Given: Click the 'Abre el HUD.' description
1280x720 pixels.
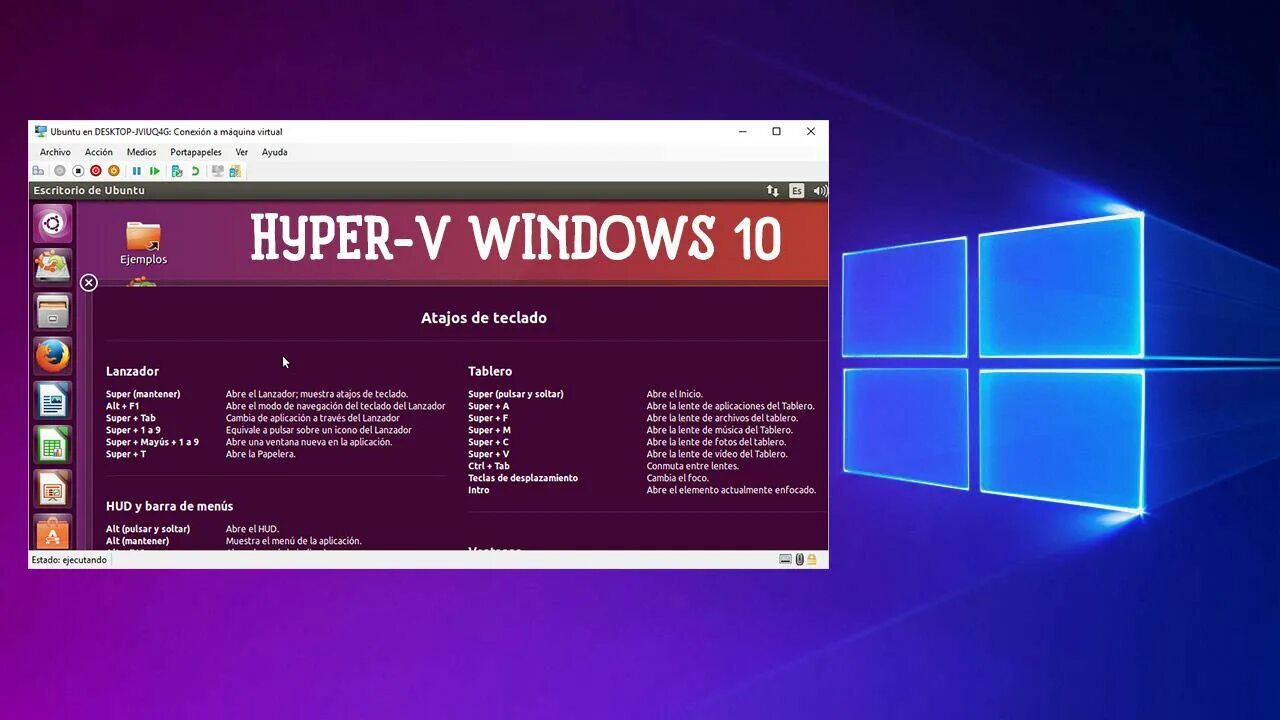Looking at the screenshot, I should pyautogui.click(x=252, y=529).
